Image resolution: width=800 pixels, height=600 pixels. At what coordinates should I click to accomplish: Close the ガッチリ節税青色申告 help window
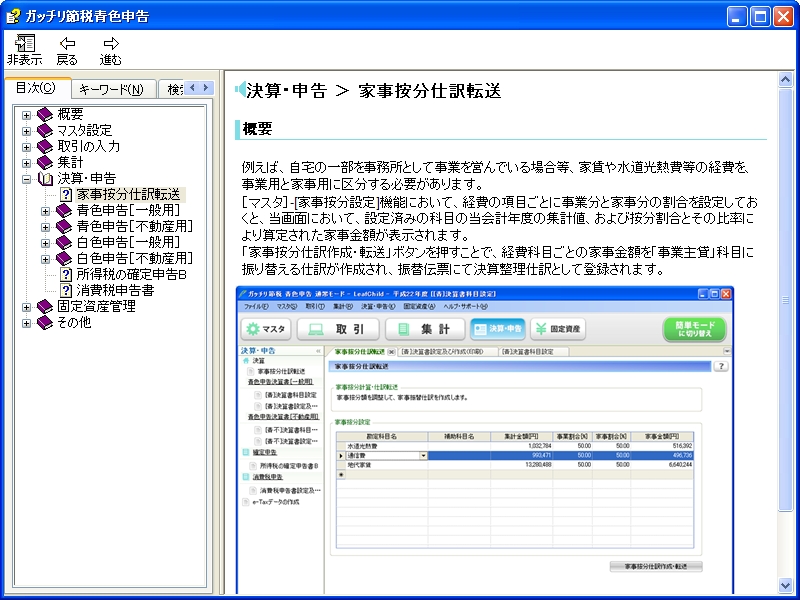coord(783,17)
